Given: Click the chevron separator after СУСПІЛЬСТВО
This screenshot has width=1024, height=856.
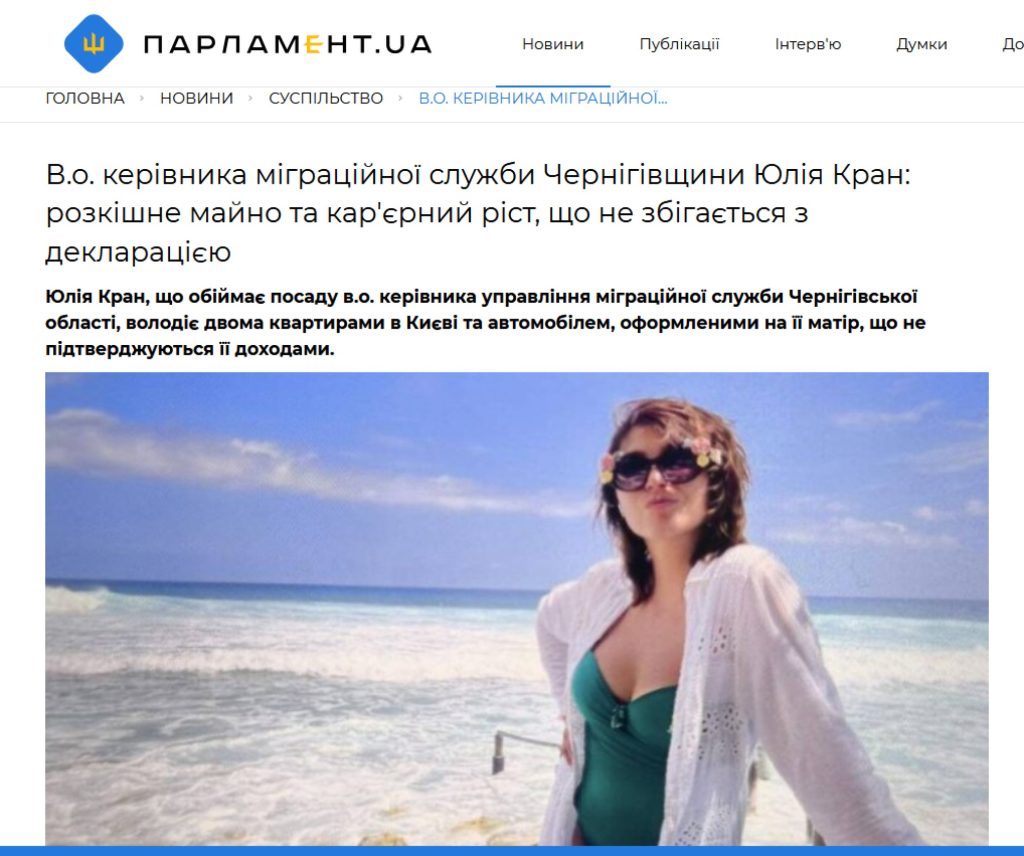Looking at the screenshot, I should pos(400,98).
